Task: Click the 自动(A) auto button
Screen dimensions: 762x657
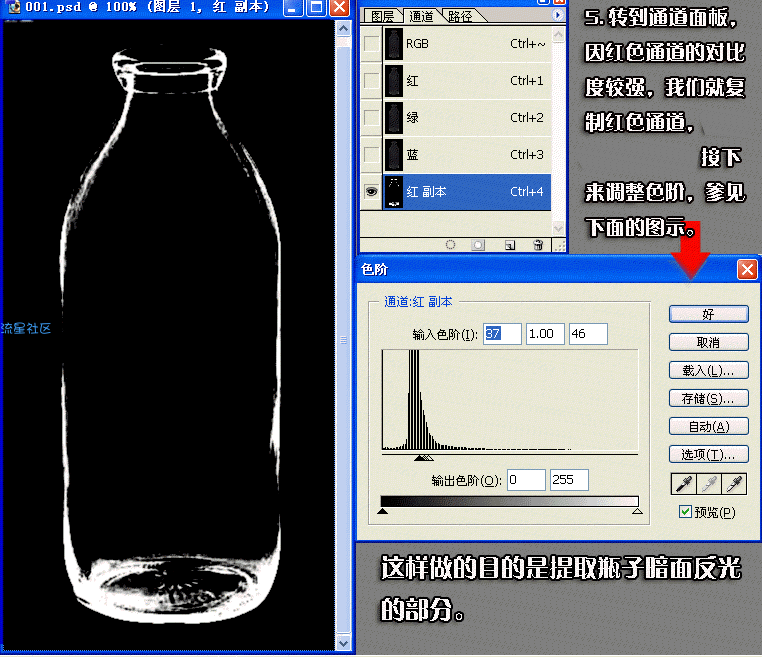Action: click(709, 427)
